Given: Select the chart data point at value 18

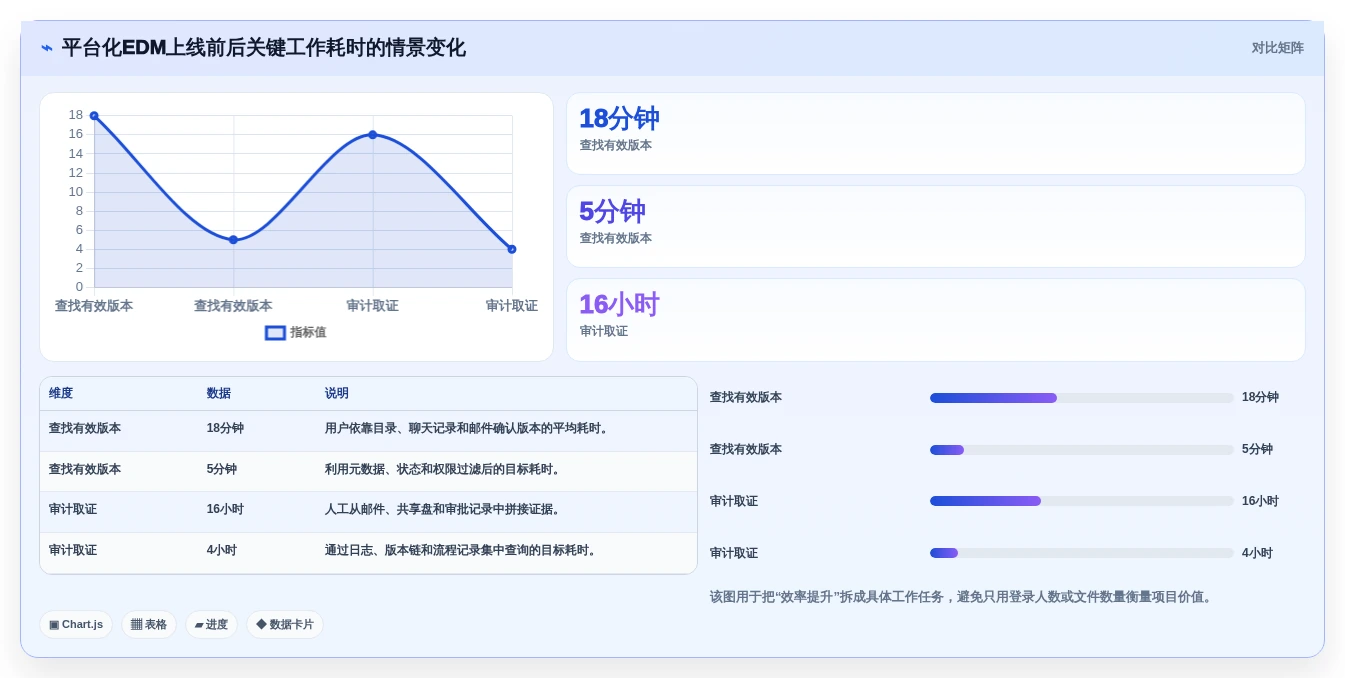Looking at the screenshot, I should [94, 116].
